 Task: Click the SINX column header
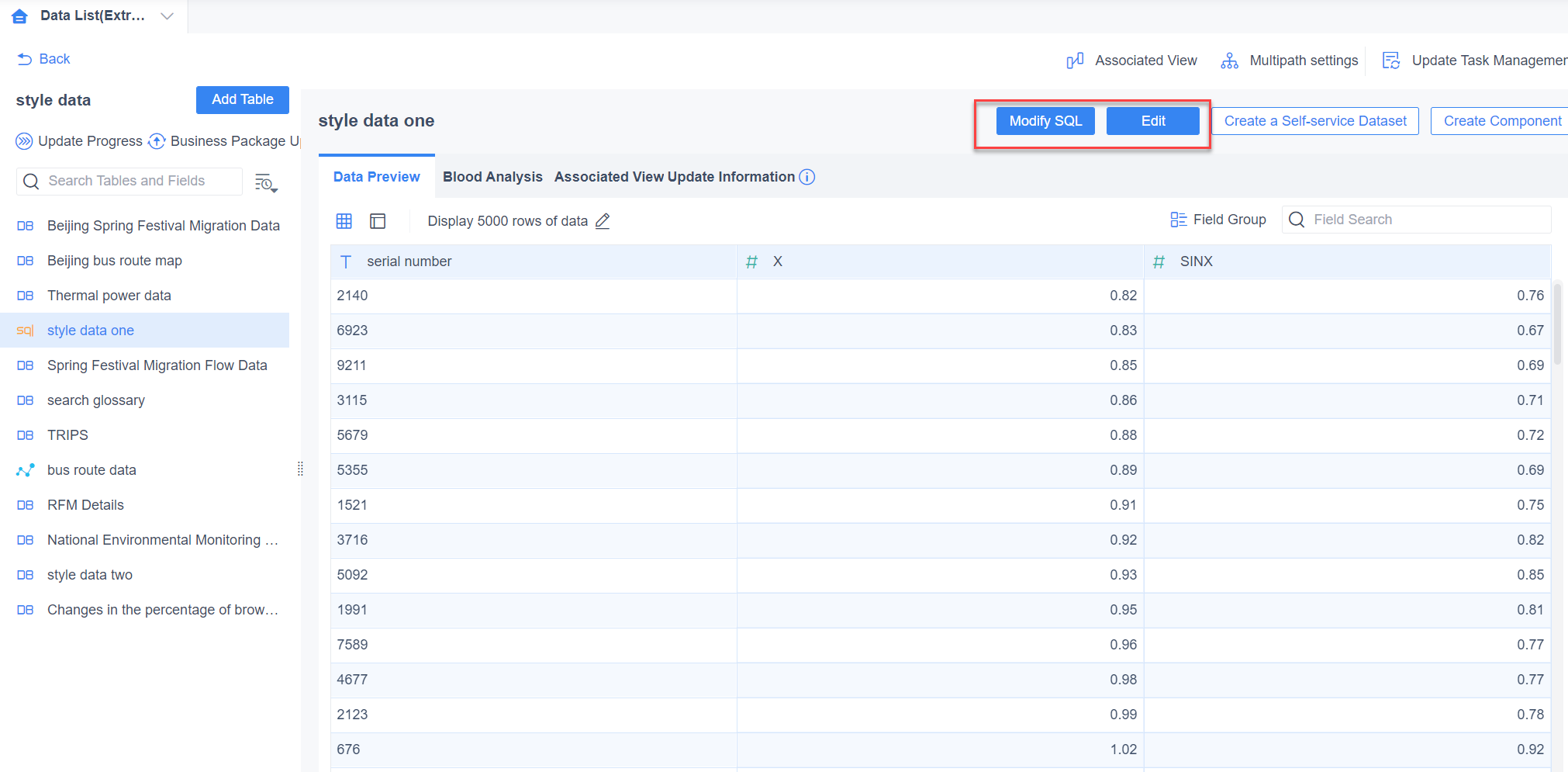click(1348, 261)
